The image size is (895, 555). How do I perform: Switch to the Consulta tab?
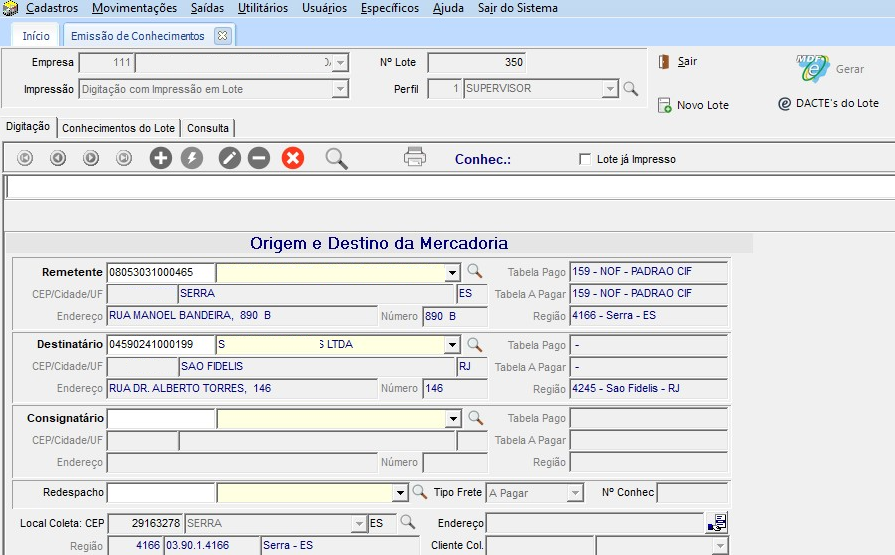(208, 128)
